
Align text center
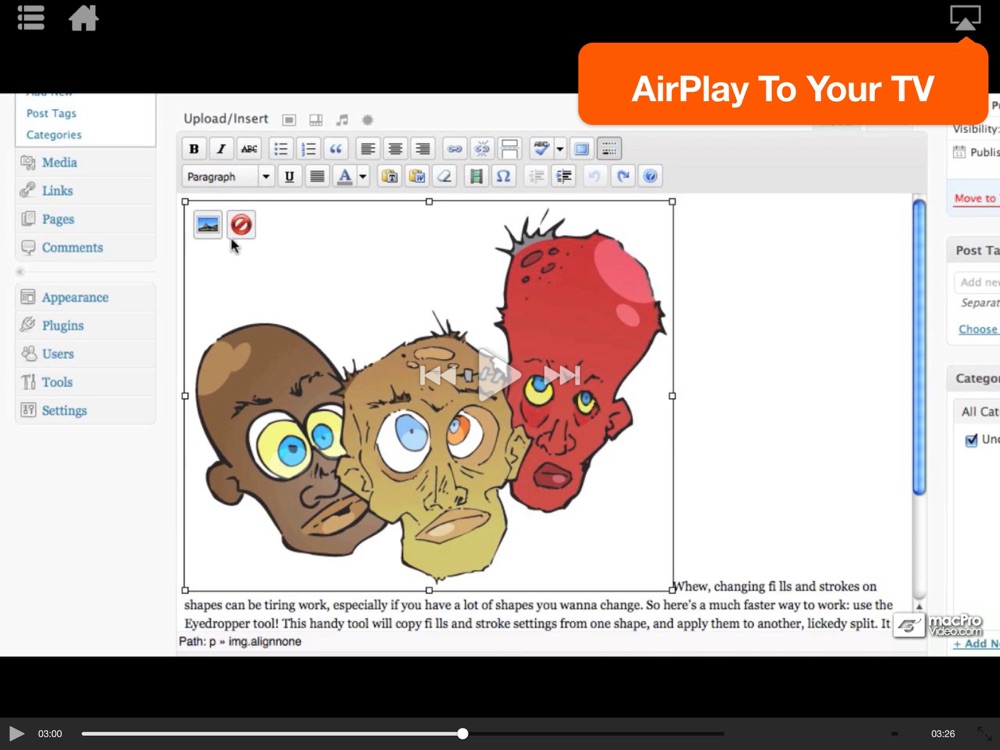(x=395, y=149)
